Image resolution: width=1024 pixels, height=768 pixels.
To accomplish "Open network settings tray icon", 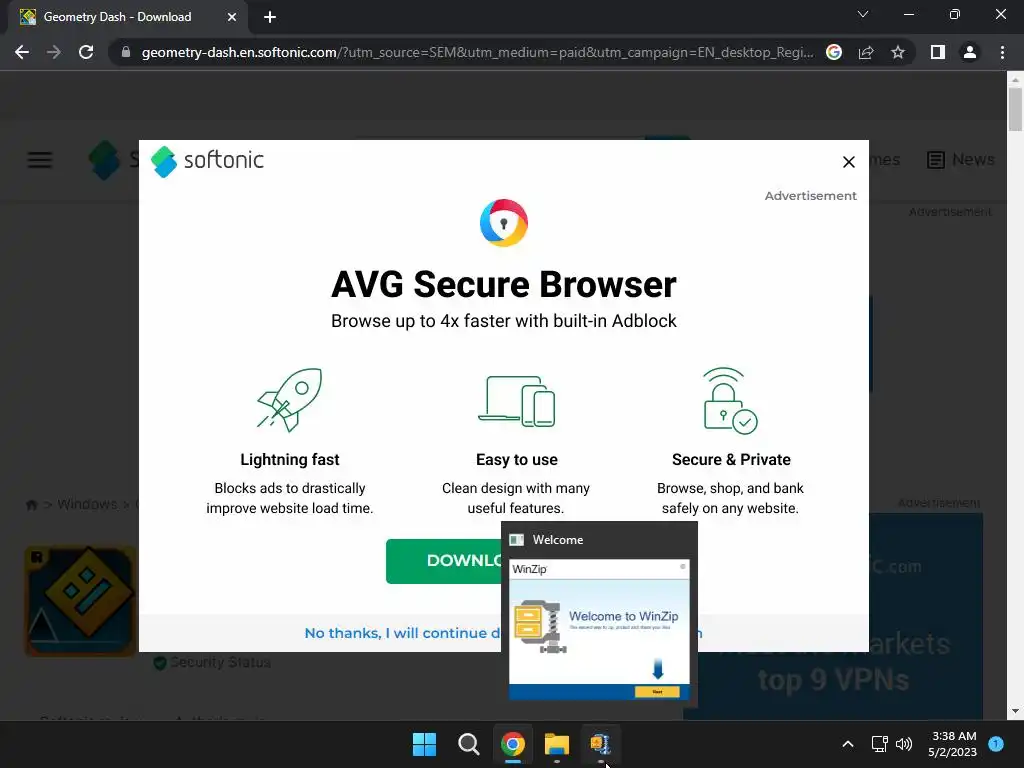I will point(880,744).
